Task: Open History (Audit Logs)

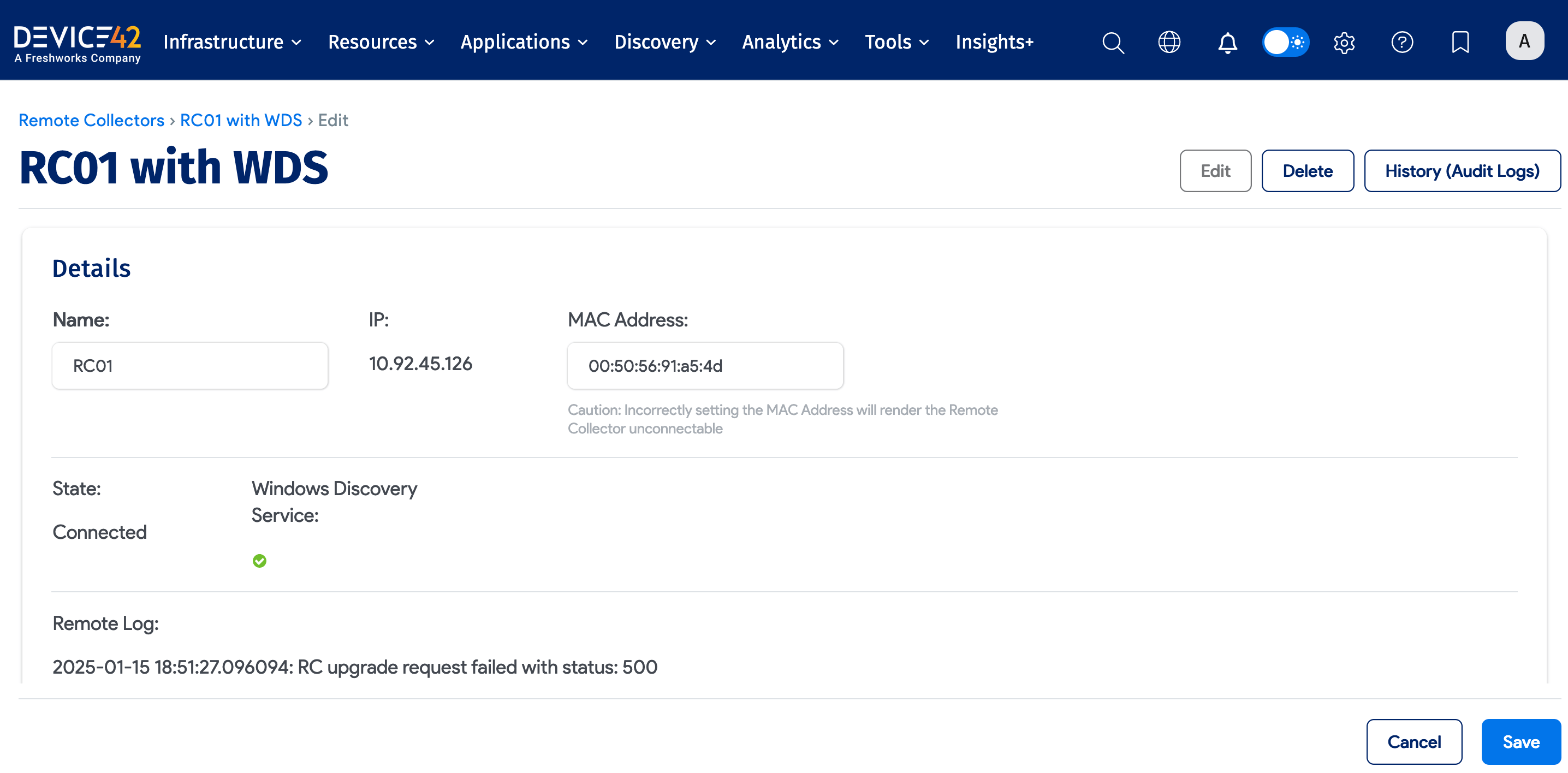Action: pos(1462,171)
